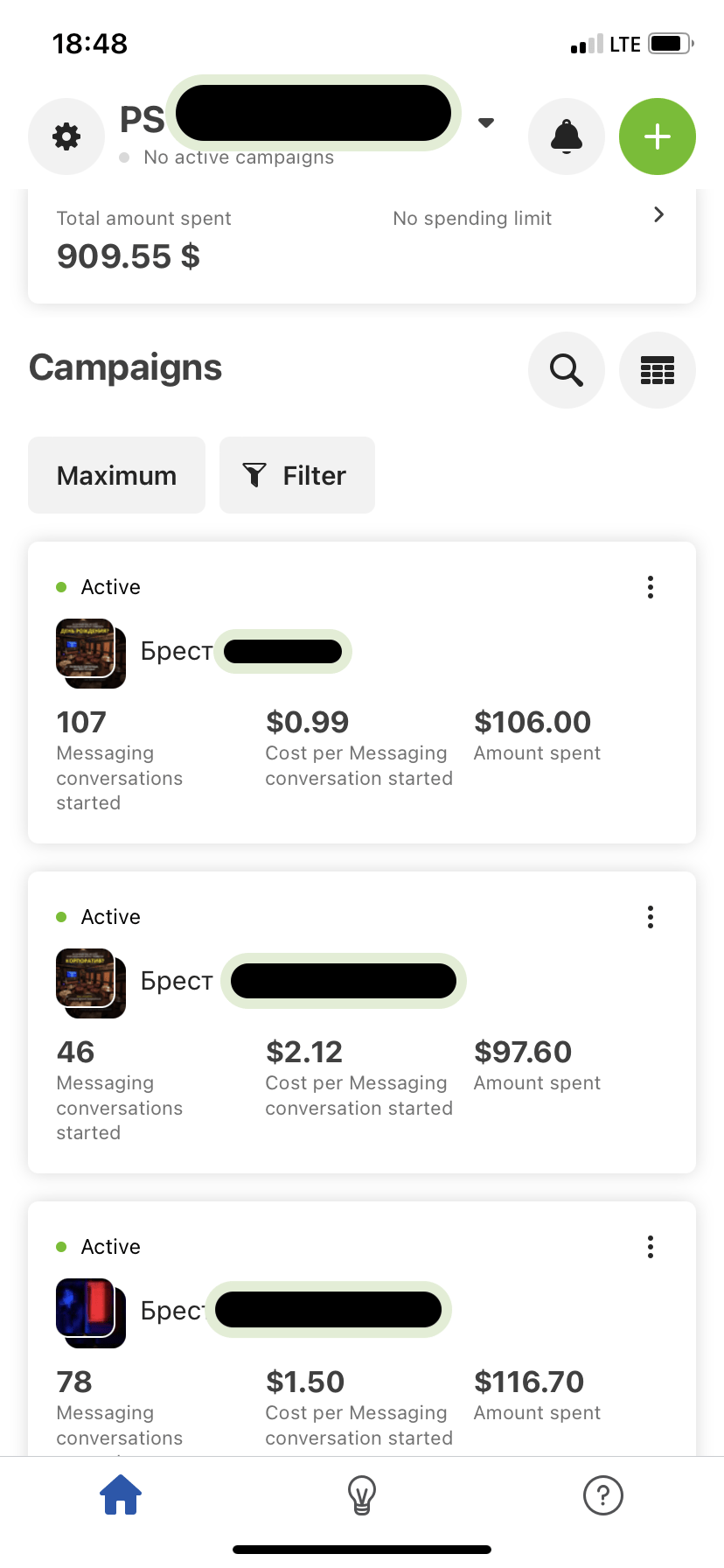Open settings via the gear icon
This screenshot has height=1568, width=724.
click(66, 136)
